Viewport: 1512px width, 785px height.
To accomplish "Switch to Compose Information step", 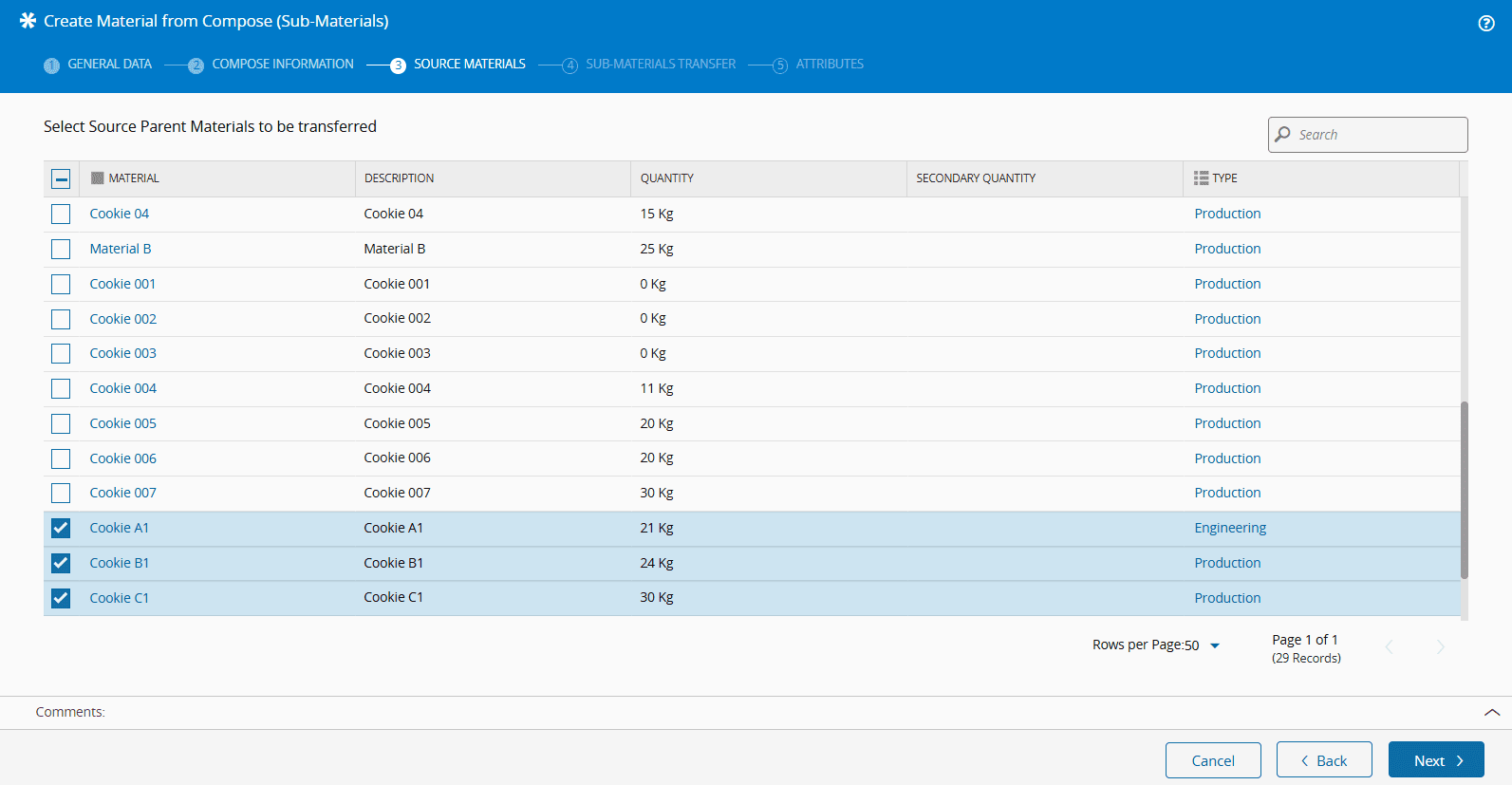I will [282, 65].
